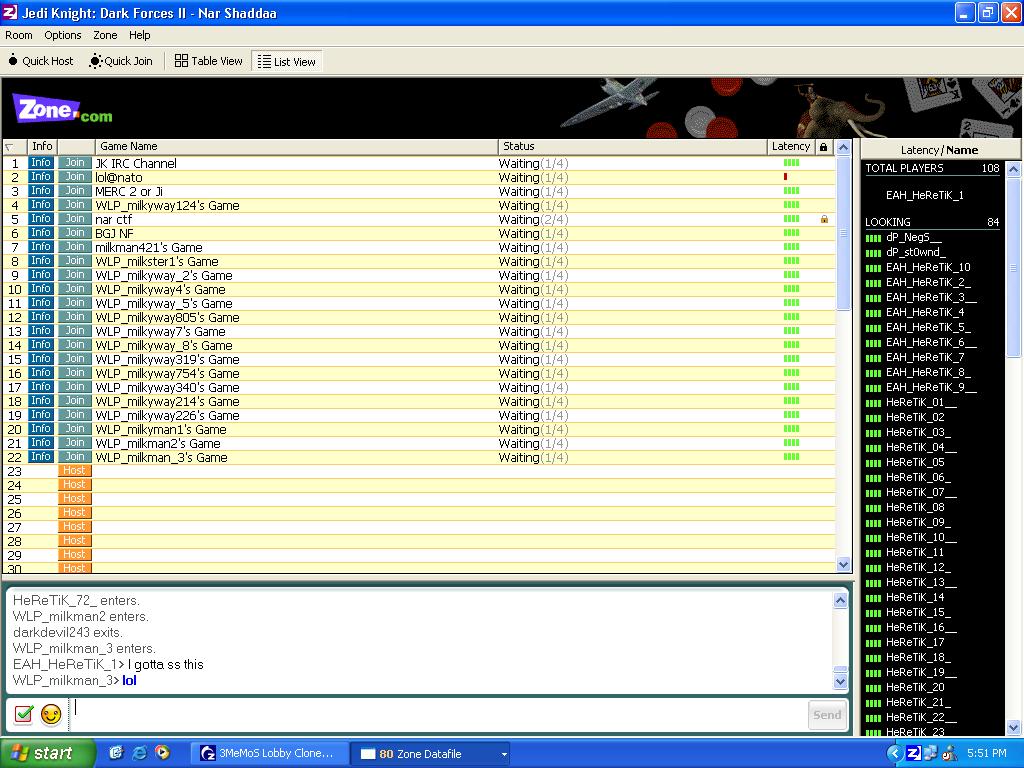The height and width of the screenshot is (768, 1024).
Task: Select player HeReTiK_14 in list
Action: click(915, 598)
